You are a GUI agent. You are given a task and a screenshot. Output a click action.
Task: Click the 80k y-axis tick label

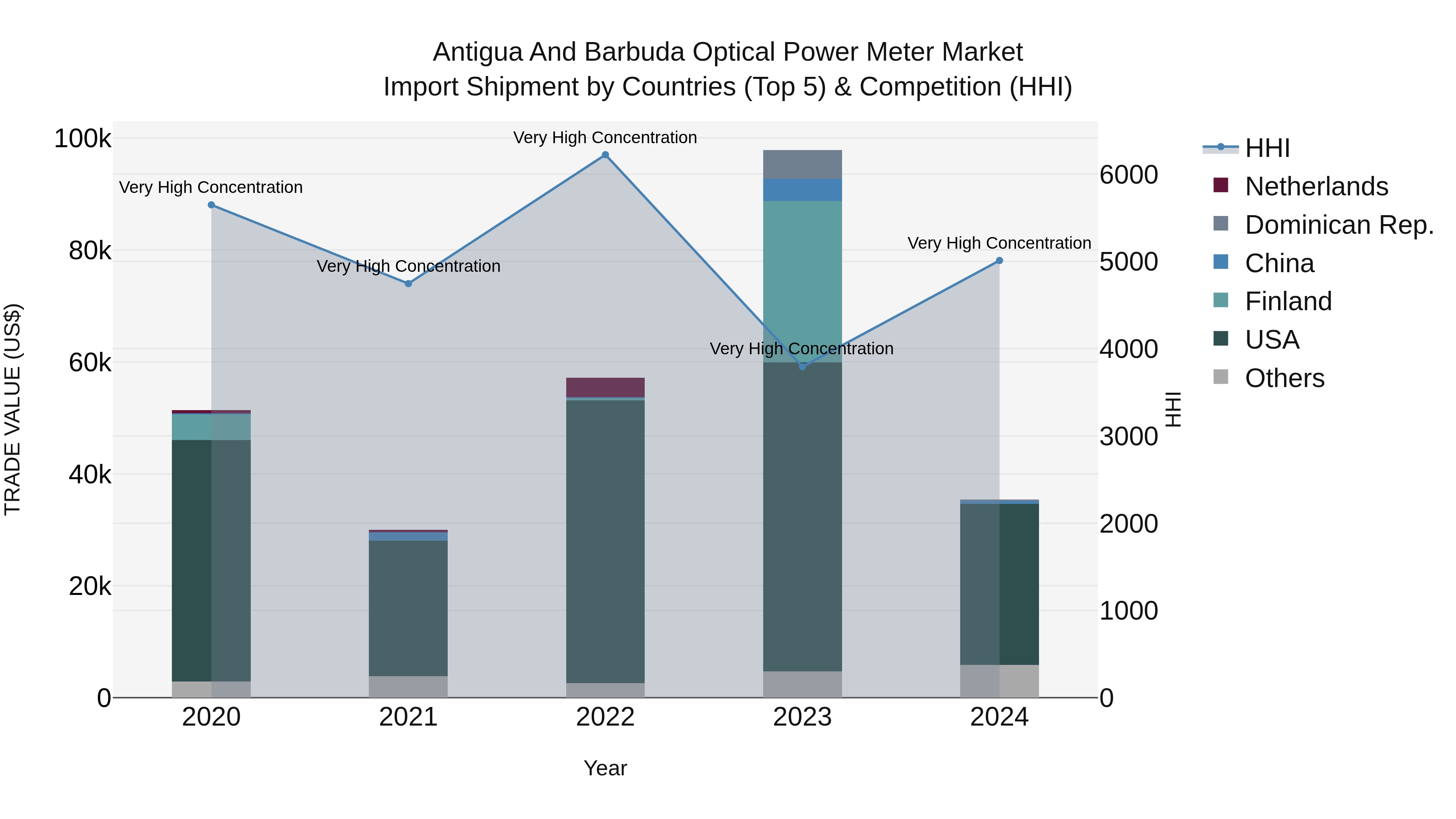tap(91, 250)
